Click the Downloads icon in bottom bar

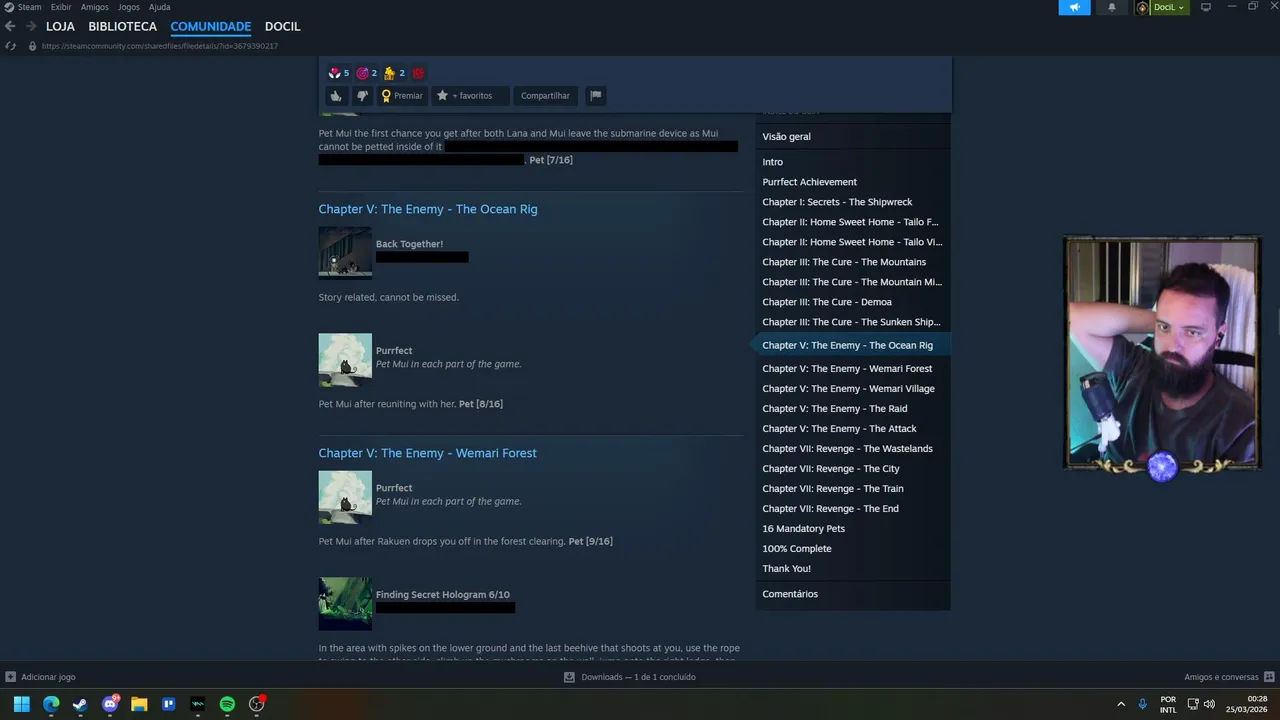(x=569, y=677)
